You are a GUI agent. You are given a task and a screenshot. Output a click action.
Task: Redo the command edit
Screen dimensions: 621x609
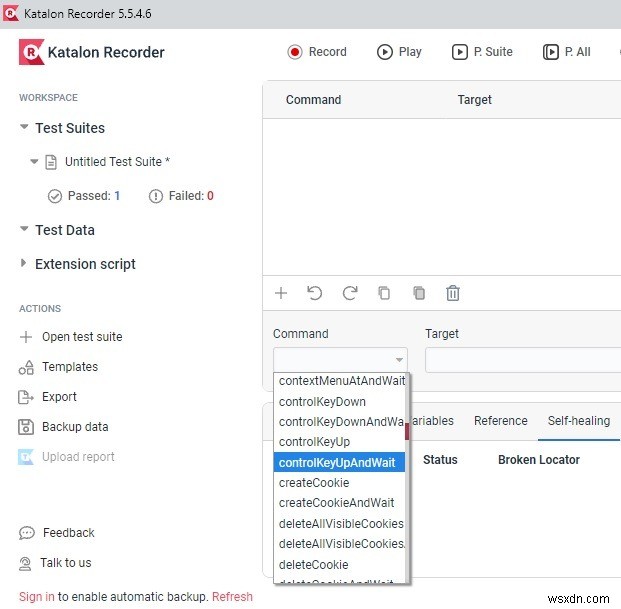tap(350, 293)
